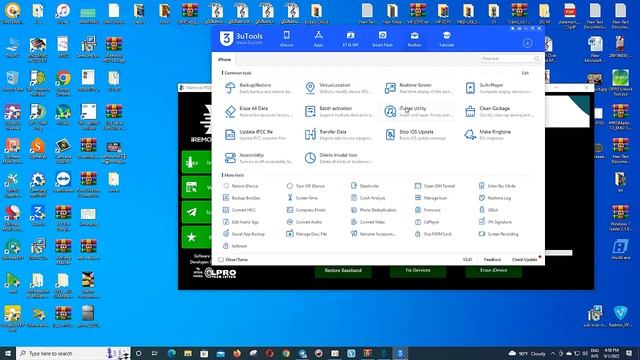The height and width of the screenshot is (360, 640).
Task: Open the Skip MDM Lock tool
Action: pos(433,234)
